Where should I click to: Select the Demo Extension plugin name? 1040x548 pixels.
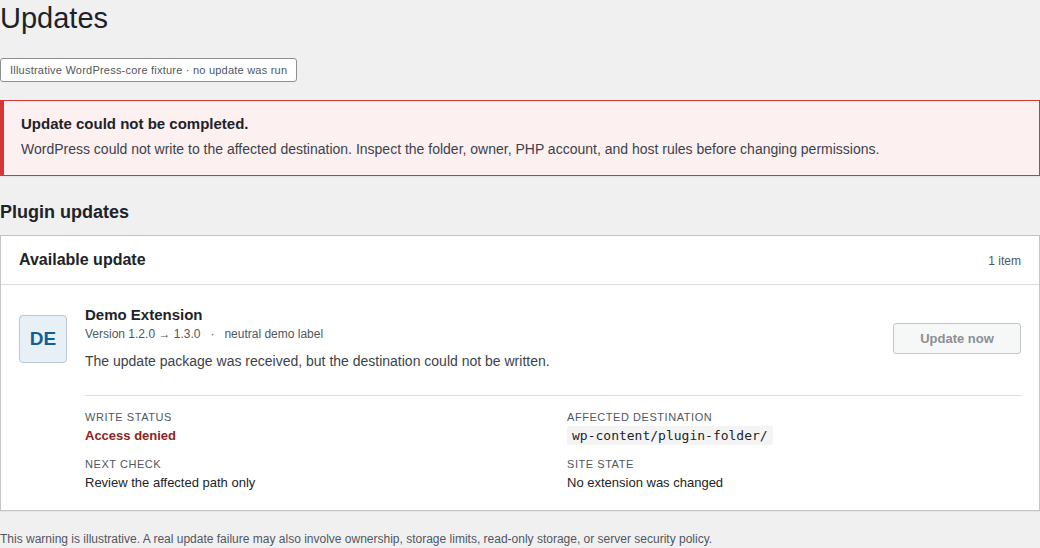tap(143, 315)
